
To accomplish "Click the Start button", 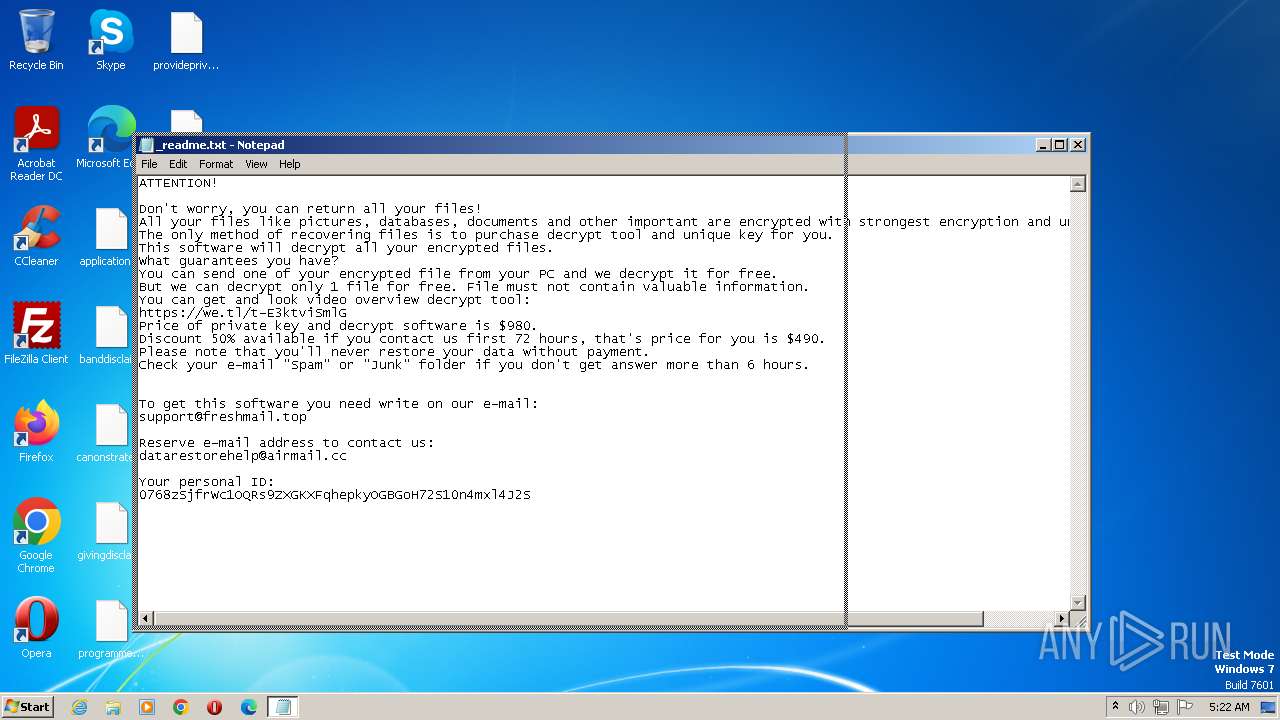I will tap(27, 707).
